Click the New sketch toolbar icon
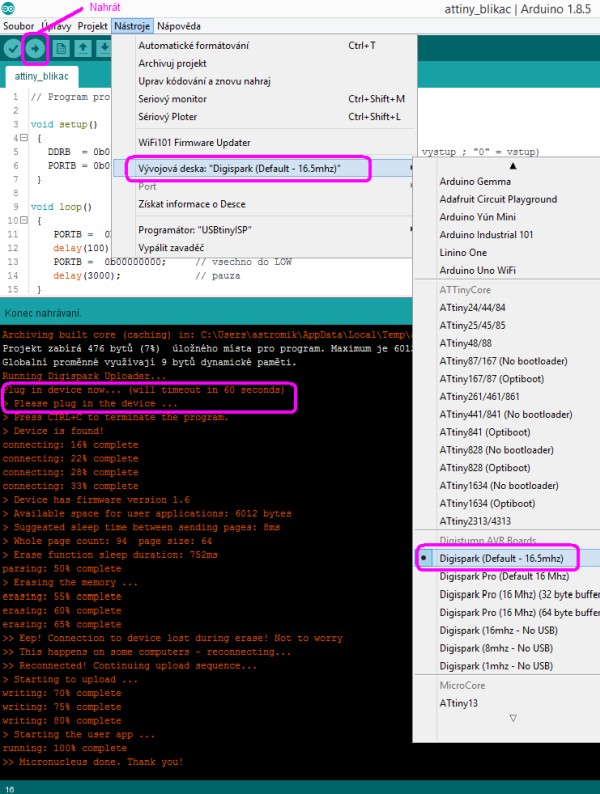Screen dimensions: 600x794 coord(61,49)
